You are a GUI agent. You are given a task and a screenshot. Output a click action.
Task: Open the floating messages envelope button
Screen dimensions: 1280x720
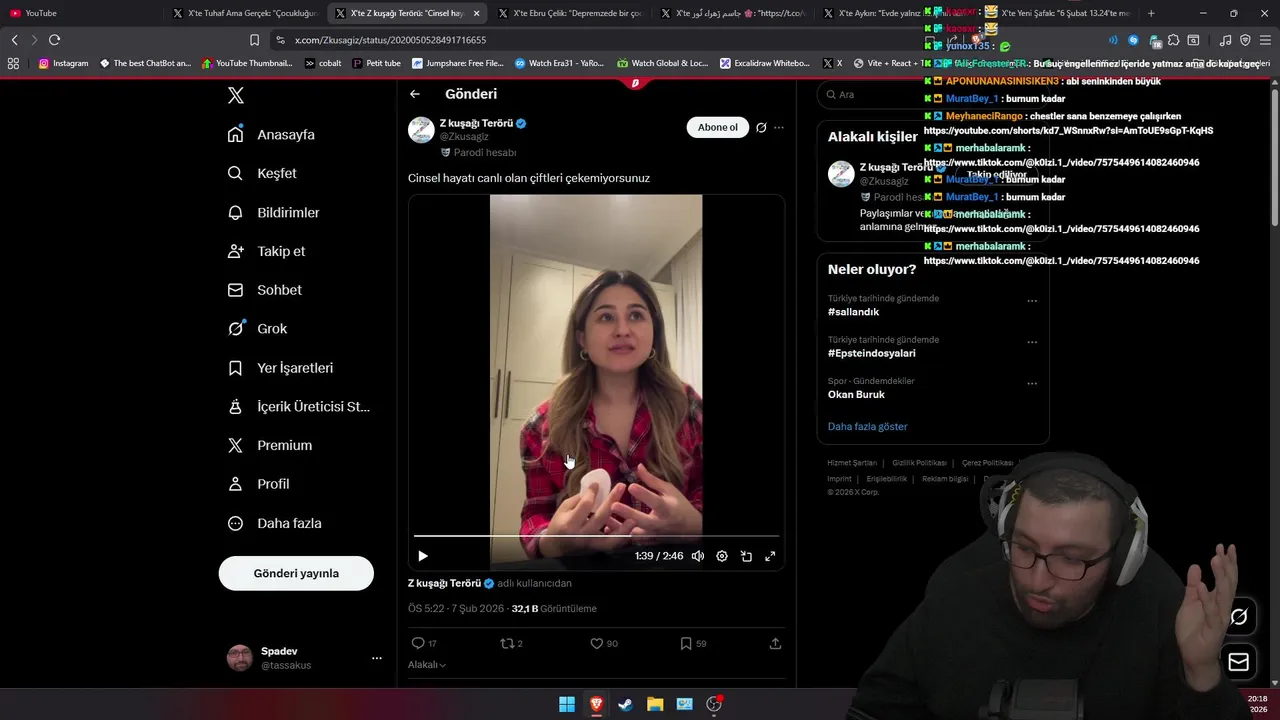tap(1238, 662)
